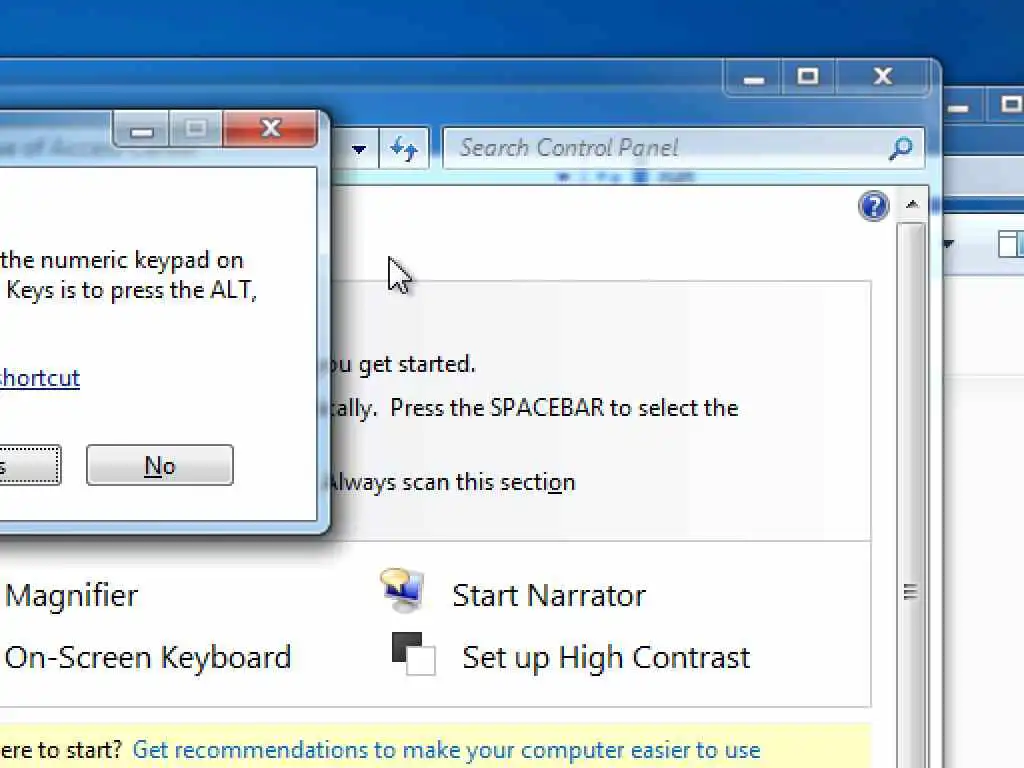The image size is (1024, 768).
Task: Close the Control Panel window
Action: 883,76
